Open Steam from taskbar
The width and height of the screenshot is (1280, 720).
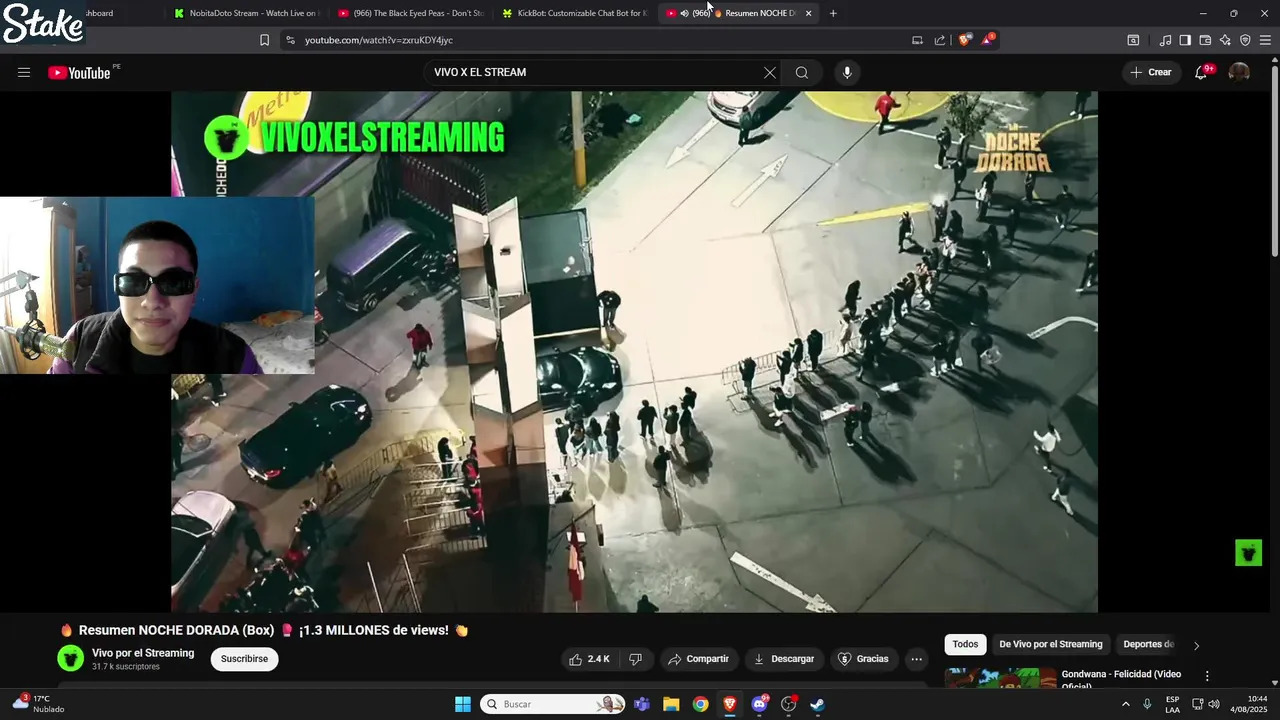[x=817, y=704]
